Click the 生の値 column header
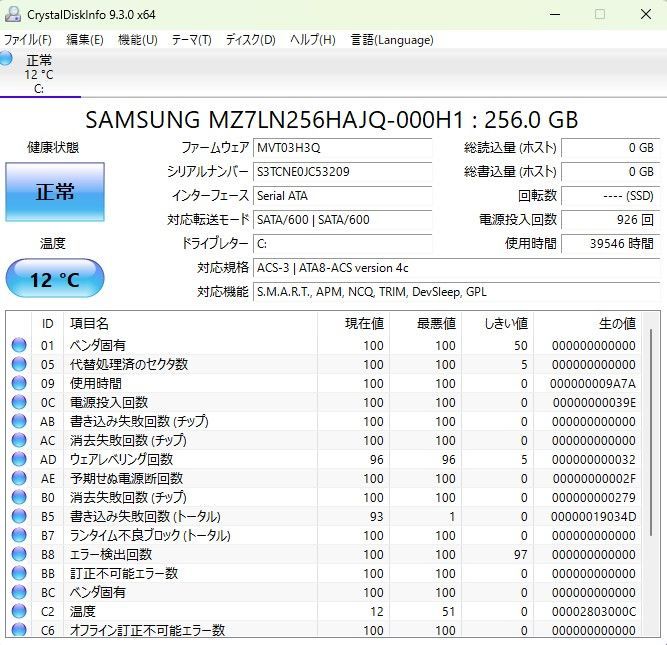 [587, 324]
